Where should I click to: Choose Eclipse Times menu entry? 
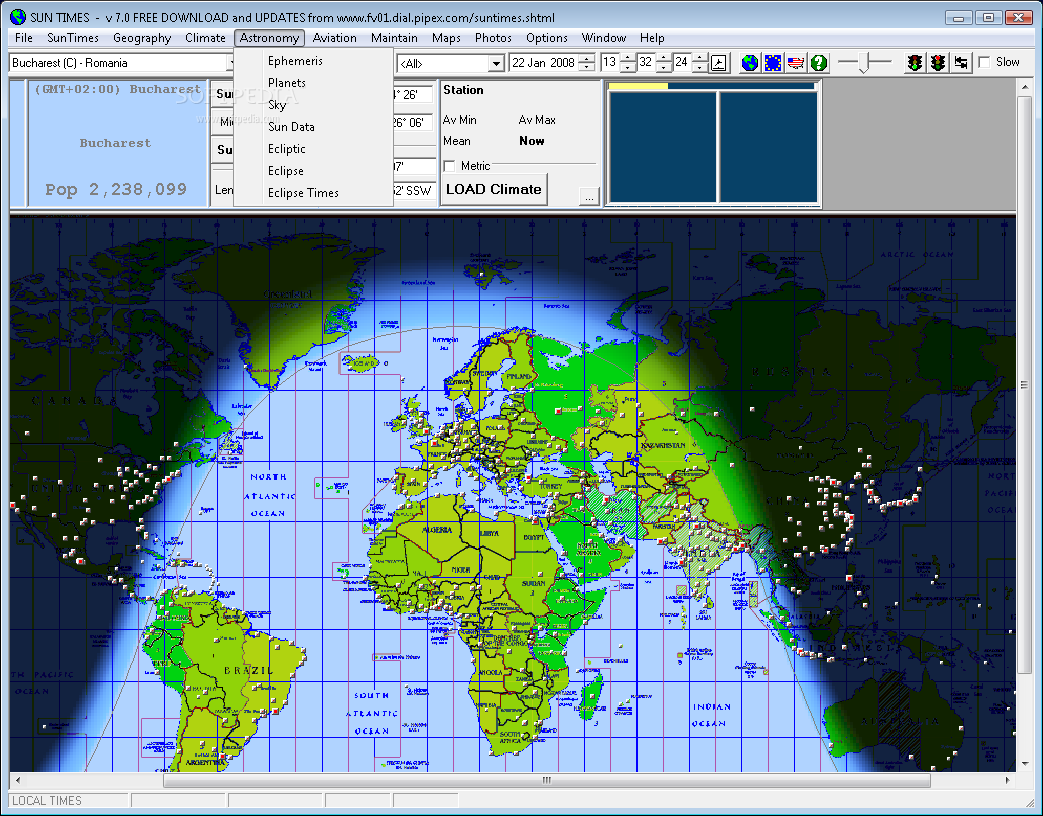tap(303, 193)
